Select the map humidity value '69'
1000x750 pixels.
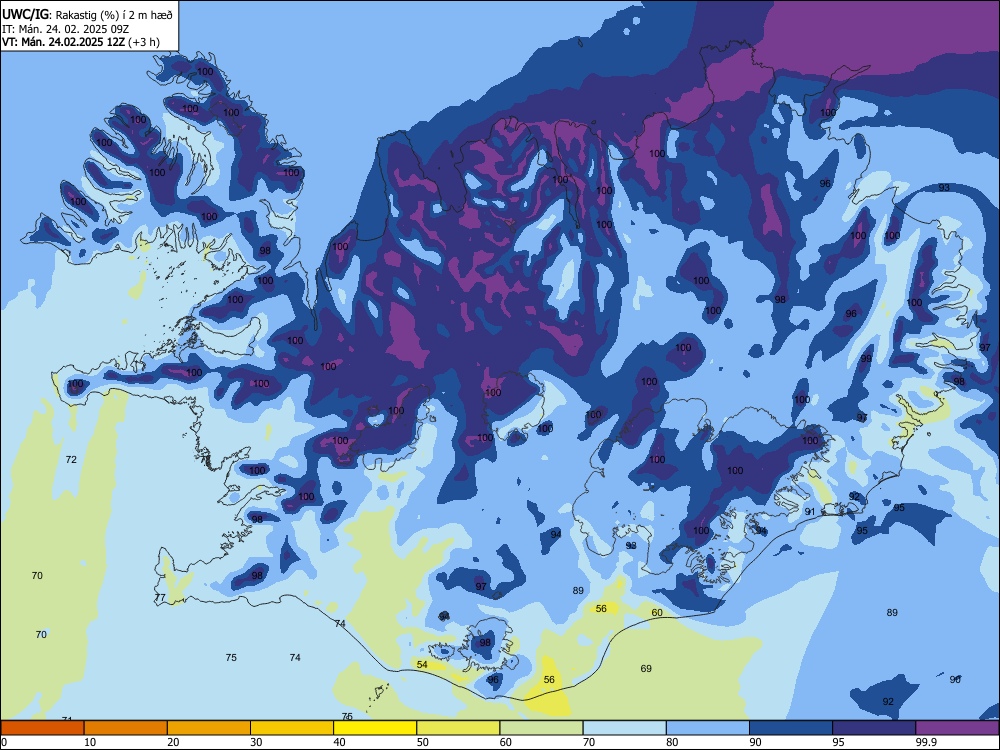pyautogui.click(x=646, y=668)
